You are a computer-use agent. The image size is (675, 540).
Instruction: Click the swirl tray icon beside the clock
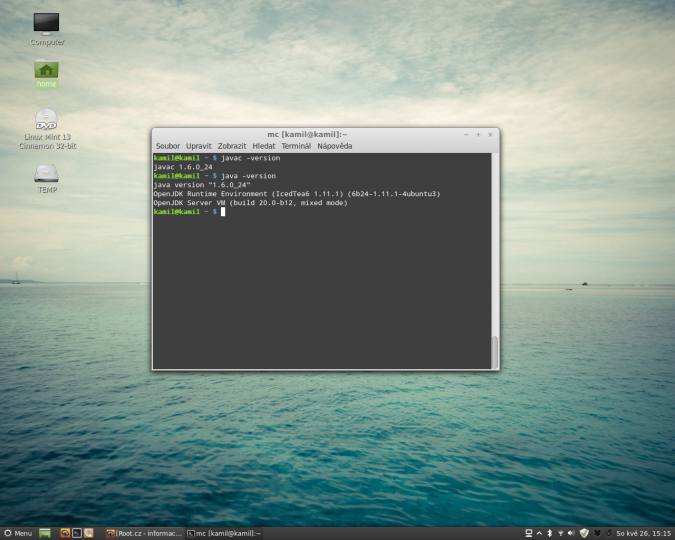click(609, 533)
